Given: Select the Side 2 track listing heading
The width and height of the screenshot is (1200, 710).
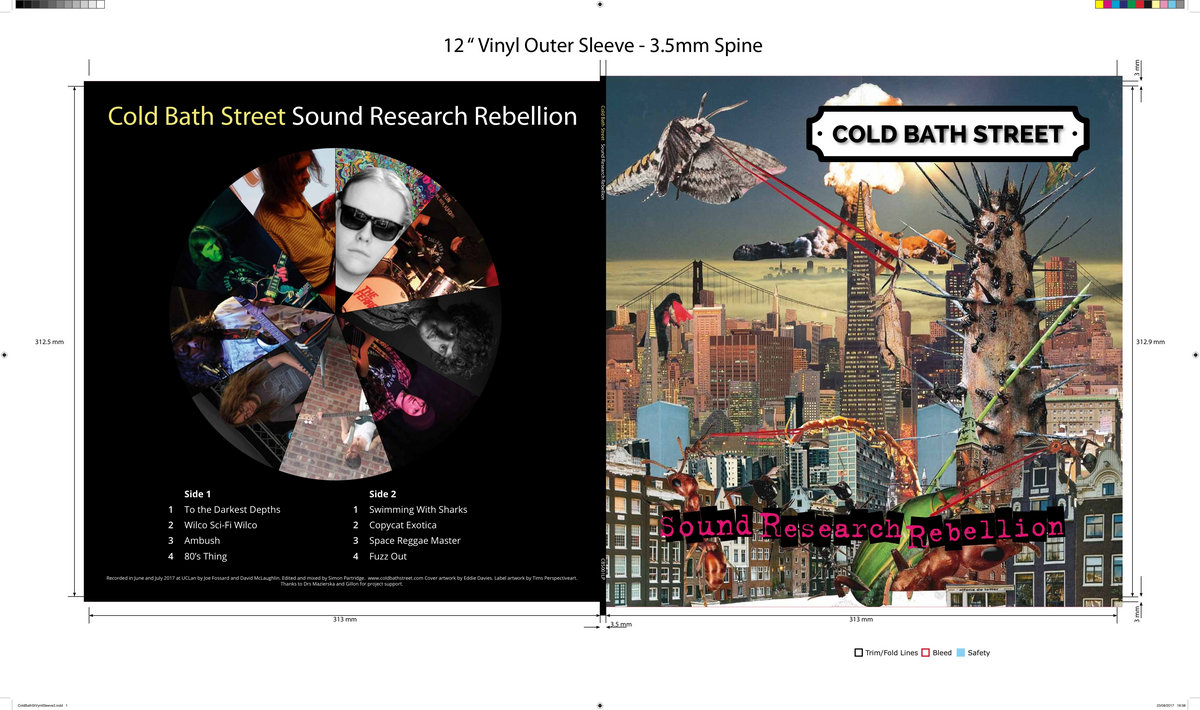Looking at the screenshot, I should pyautogui.click(x=384, y=493).
